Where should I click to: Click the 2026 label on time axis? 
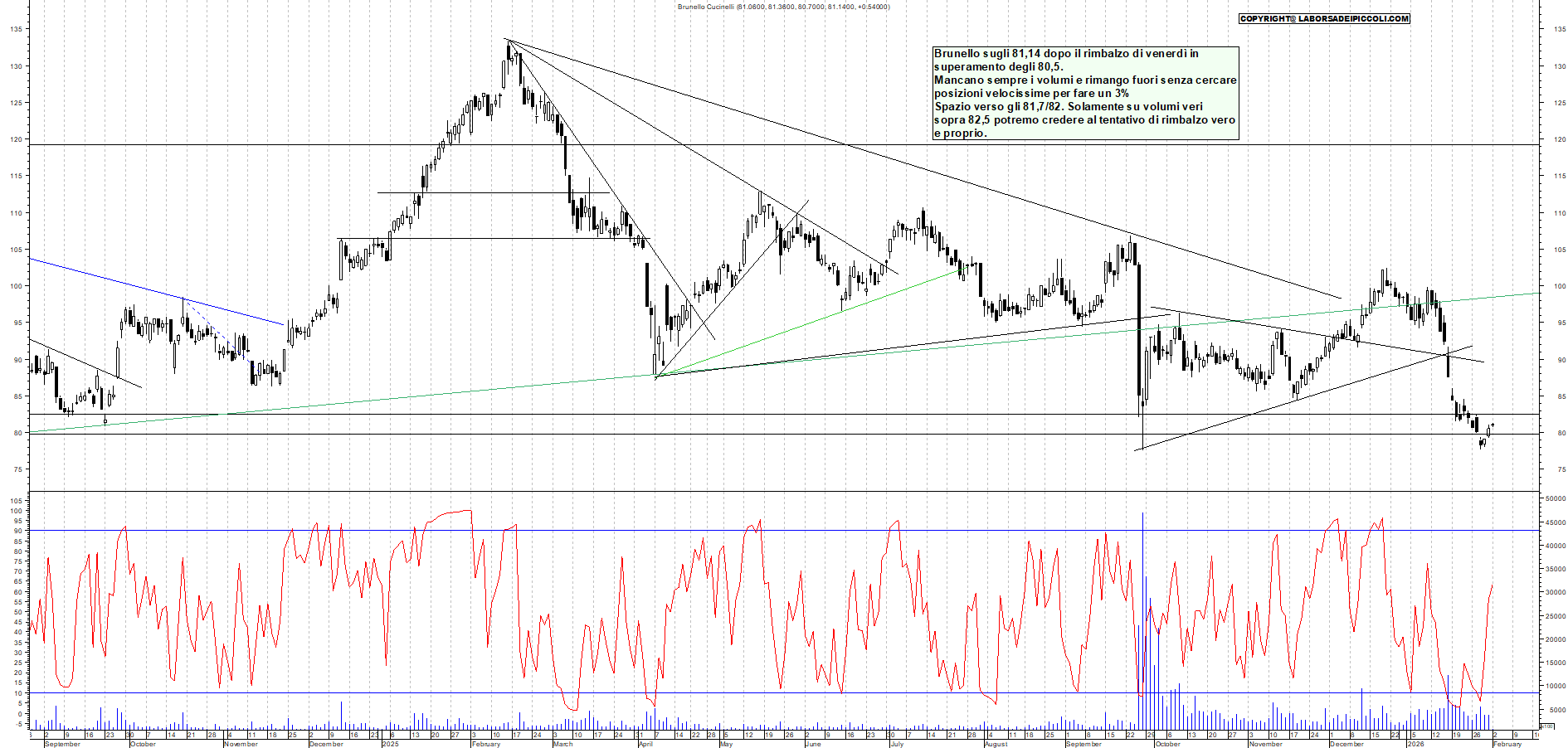coord(1415,744)
